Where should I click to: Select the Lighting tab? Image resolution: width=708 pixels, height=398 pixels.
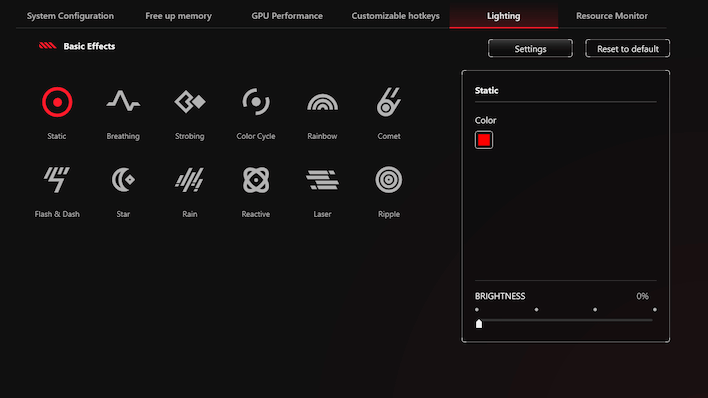pyautogui.click(x=503, y=16)
